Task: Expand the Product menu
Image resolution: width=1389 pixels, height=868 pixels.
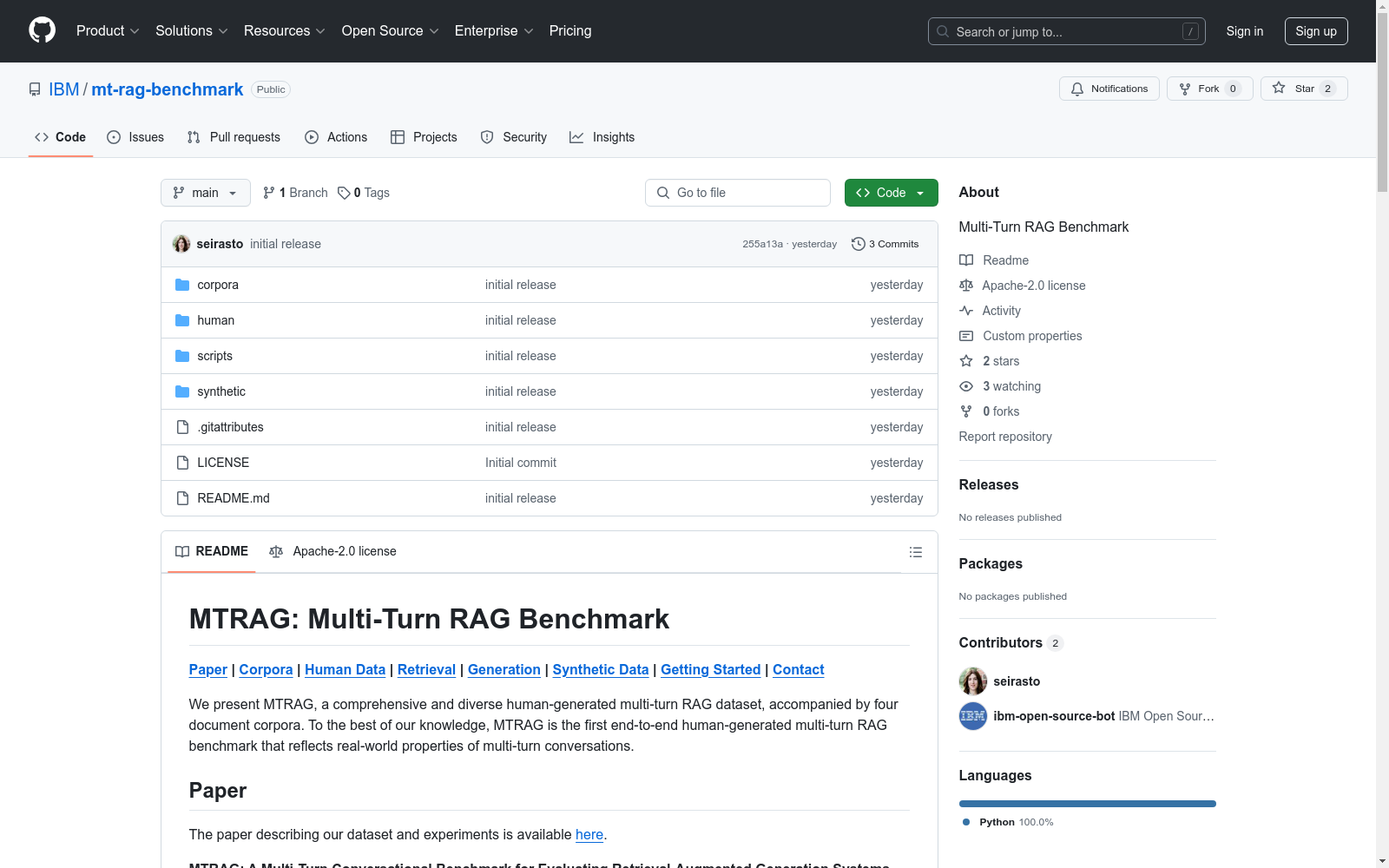Action: pyautogui.click(x=108, y=30)
